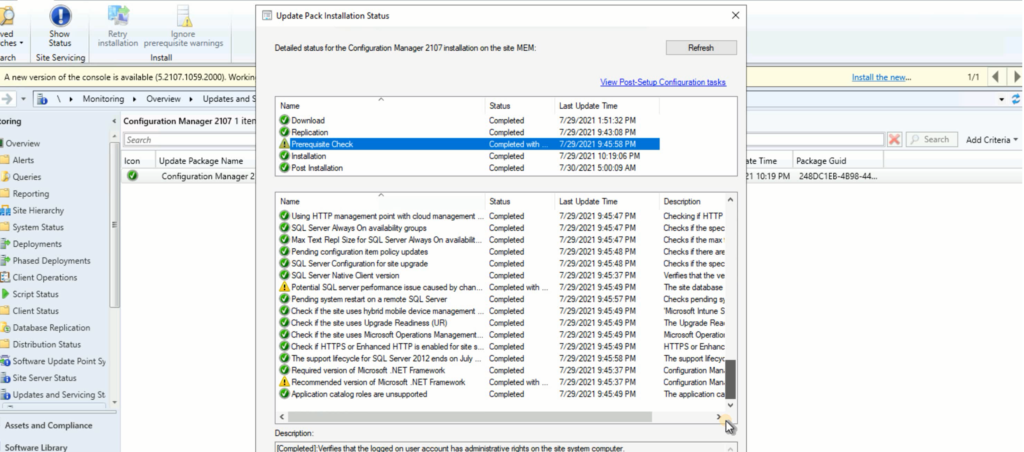This screenshot has height=452, width=1024.
Task: Select Phased Deployments node
Action: (51, 261)
